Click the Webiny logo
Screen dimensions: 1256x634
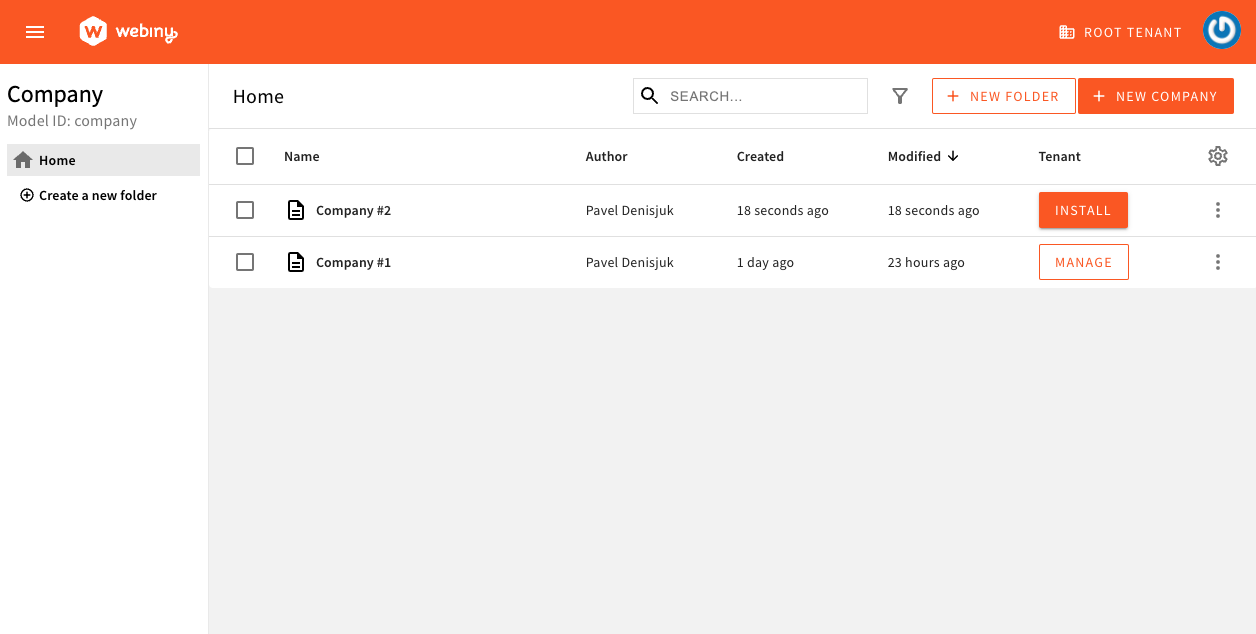click(128, 32)
